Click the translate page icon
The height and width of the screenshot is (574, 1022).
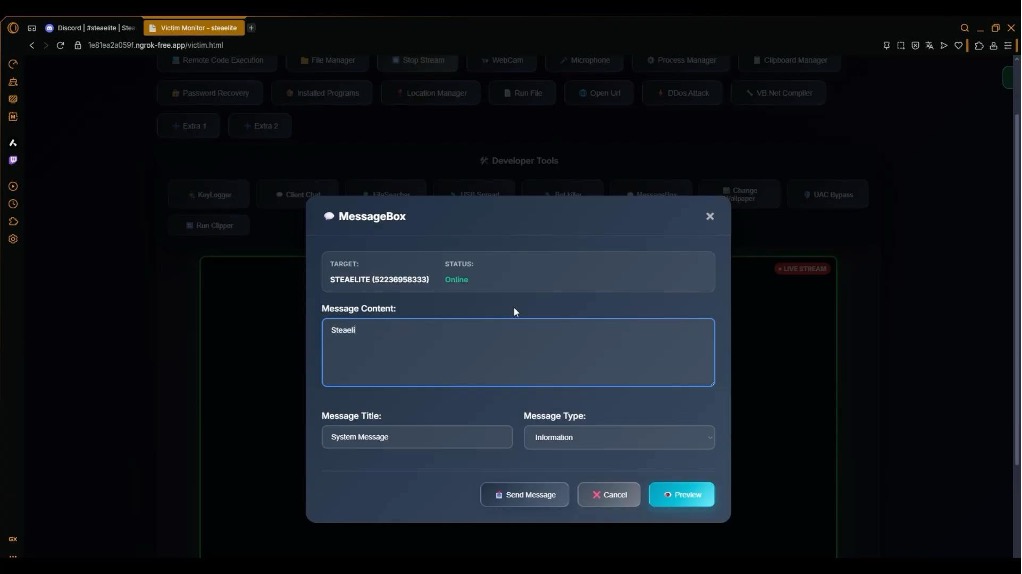pyautogui.click(x=930, y=45)
